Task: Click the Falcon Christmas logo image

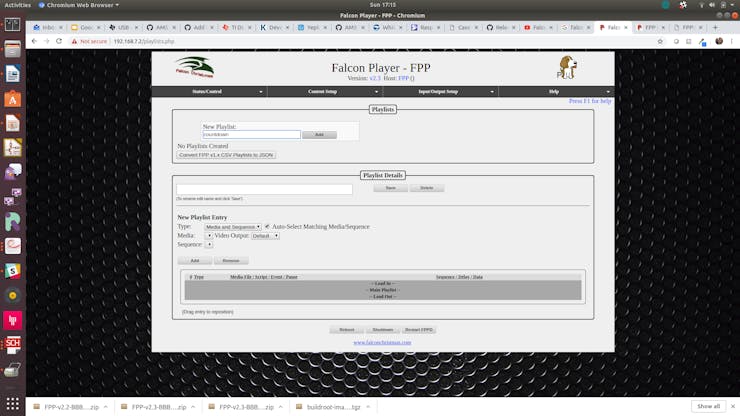Action: (195, 67)
